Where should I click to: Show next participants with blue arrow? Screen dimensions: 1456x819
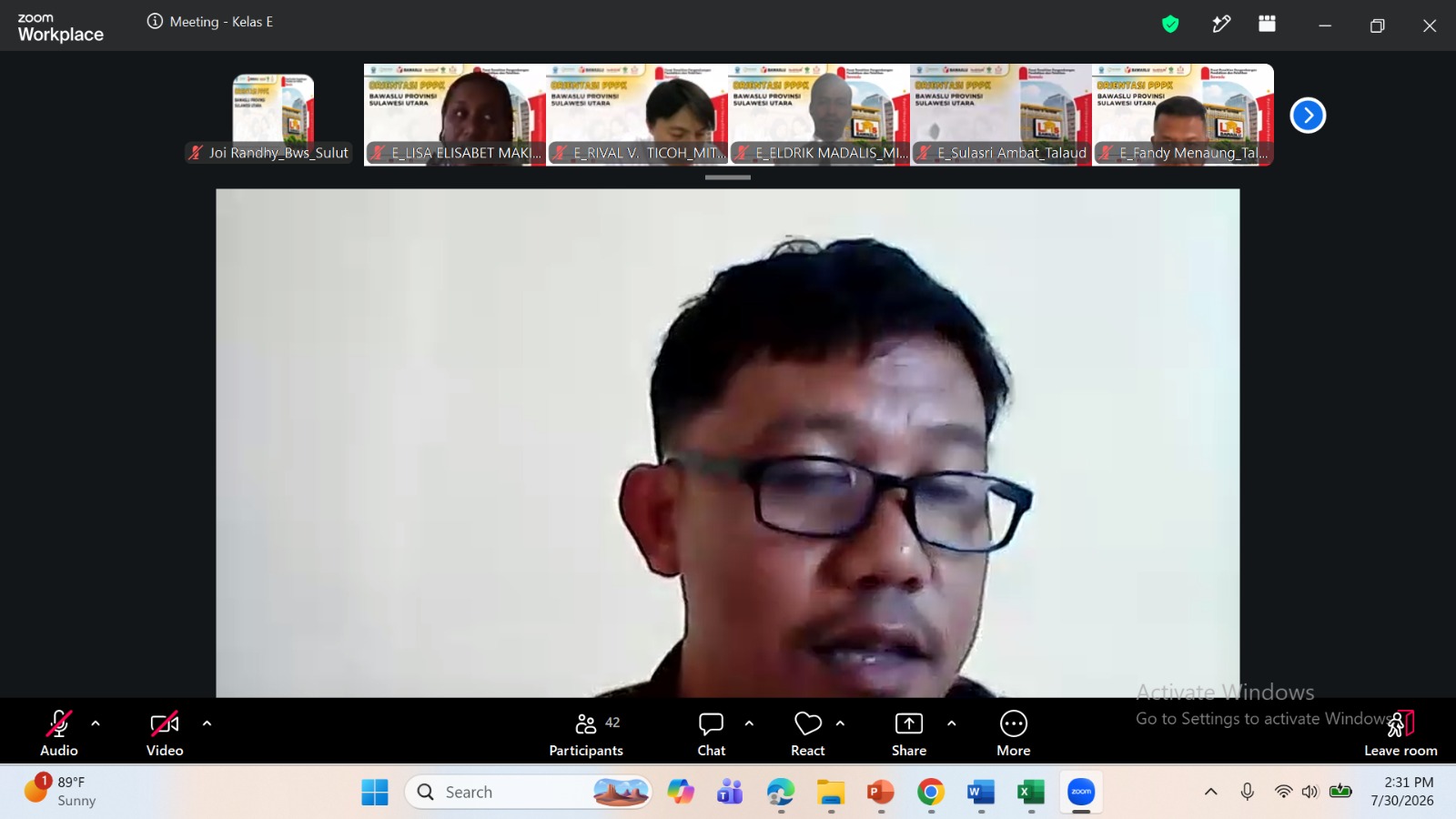coord(1308,116)
